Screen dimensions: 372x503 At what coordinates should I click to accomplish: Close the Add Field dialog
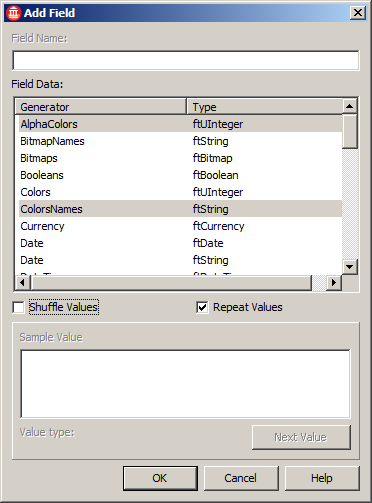[x=358, y=13]
